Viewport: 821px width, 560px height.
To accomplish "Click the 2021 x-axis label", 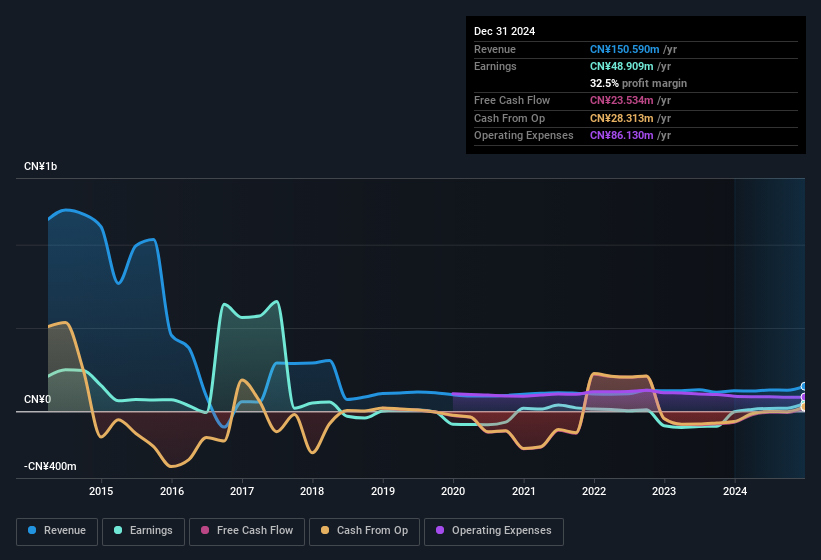I will (524, 491).
